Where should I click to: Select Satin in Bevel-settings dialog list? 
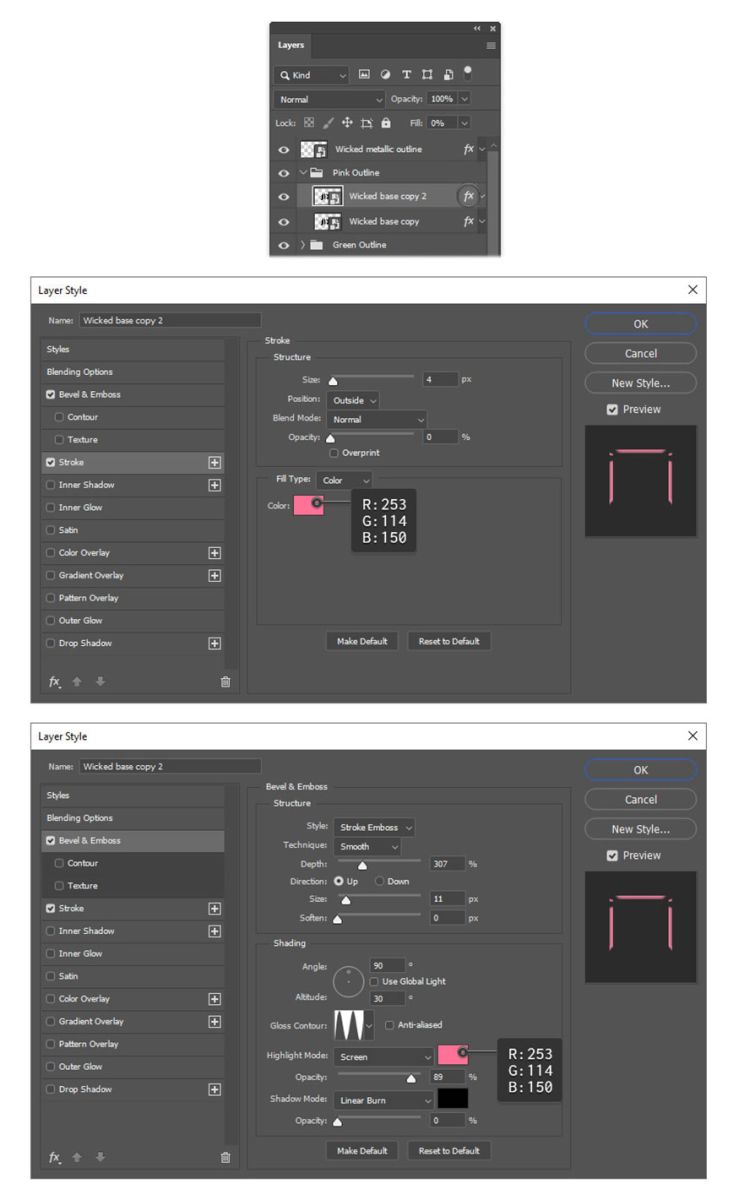click(132, 976)
